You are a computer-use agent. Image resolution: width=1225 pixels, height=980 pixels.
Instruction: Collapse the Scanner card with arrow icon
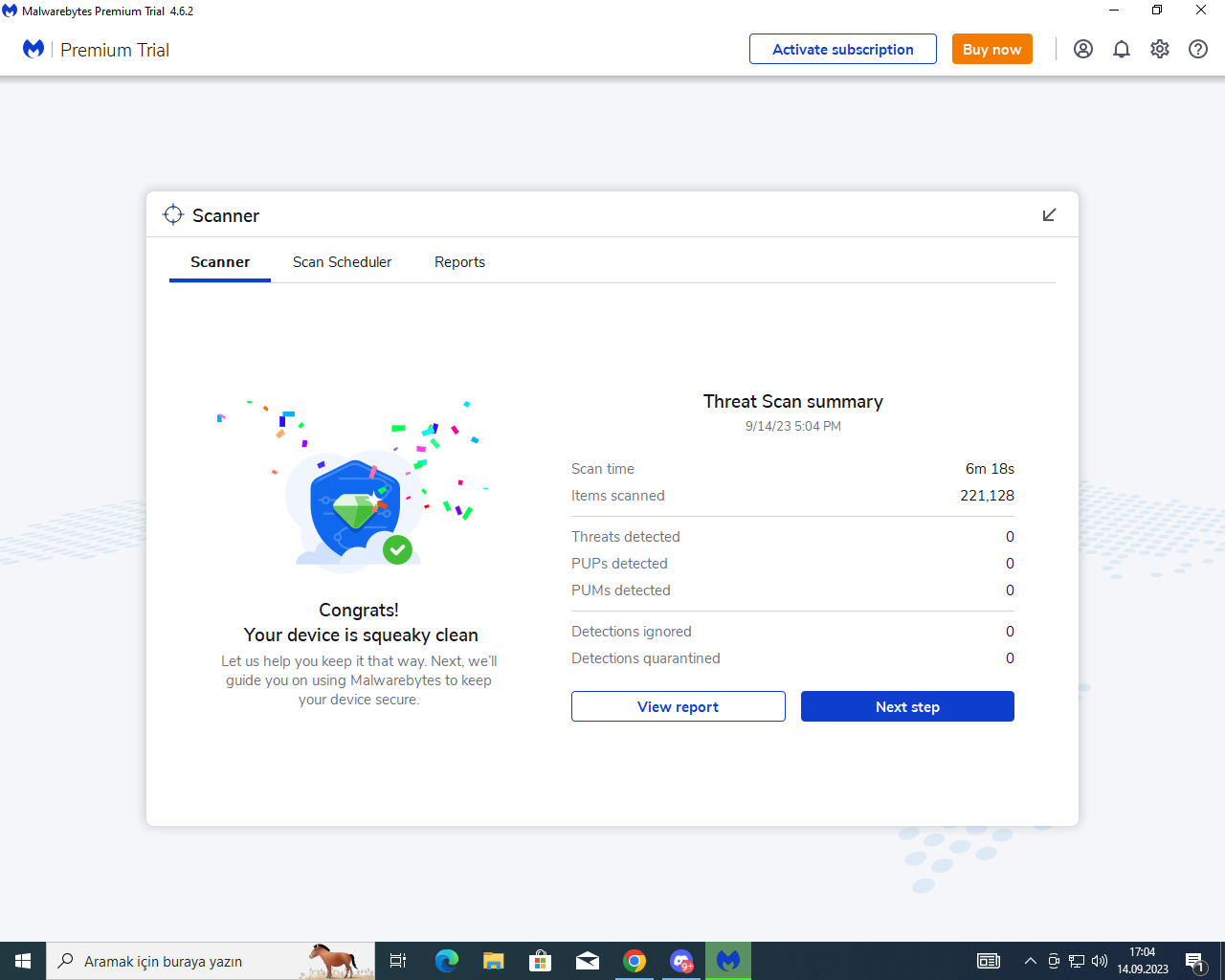pos(1049,214)
